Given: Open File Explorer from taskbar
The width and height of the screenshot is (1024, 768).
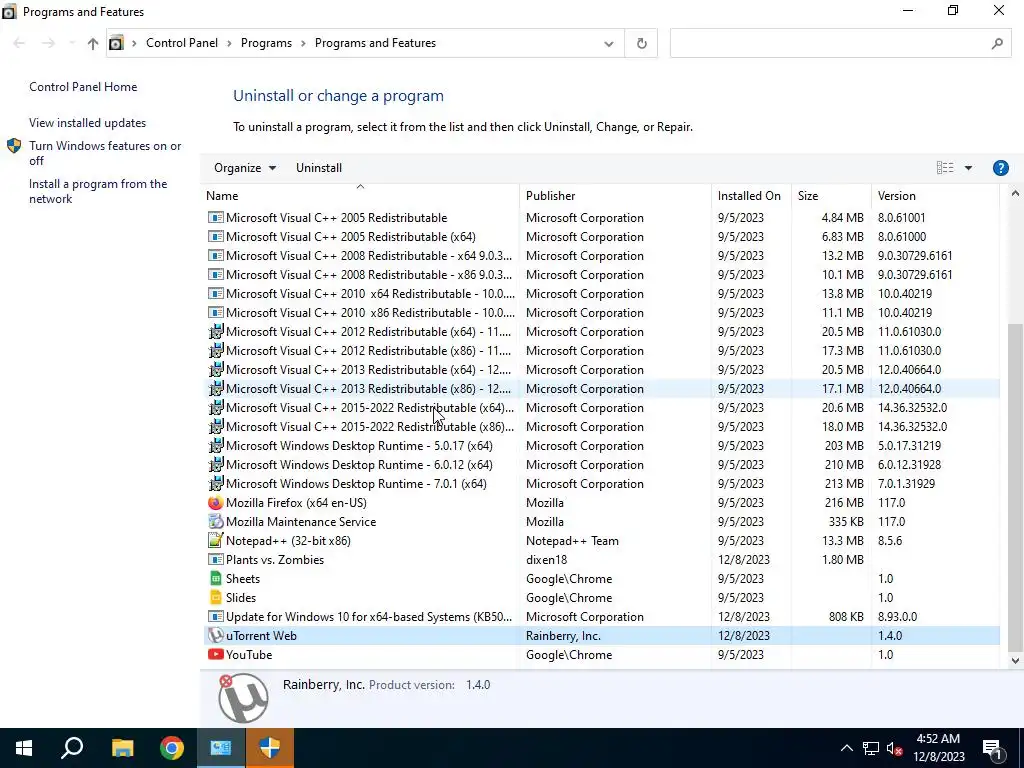Looking at the screenshot, I should (122, 748).
